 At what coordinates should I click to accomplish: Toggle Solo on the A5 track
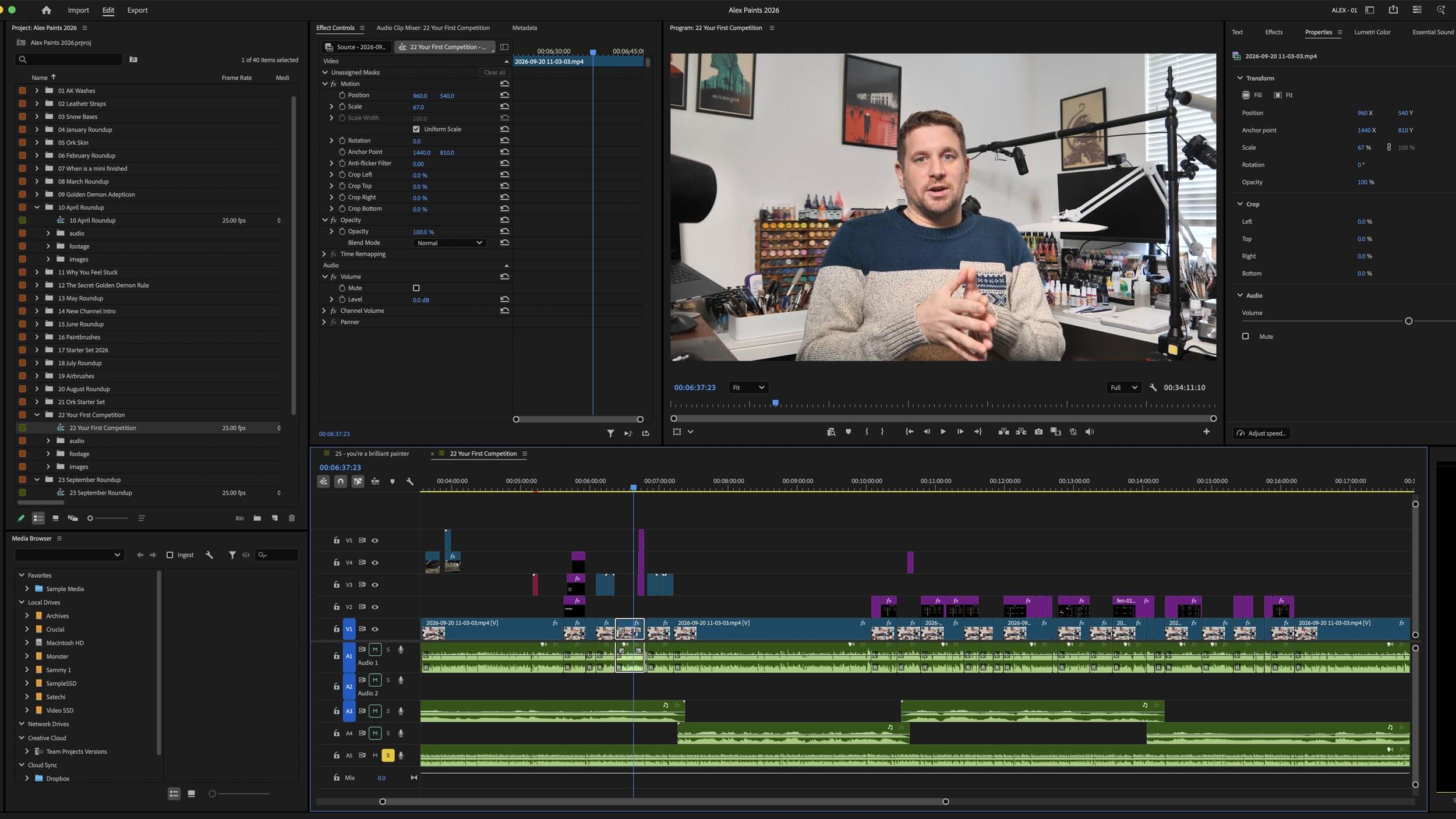(388, 756)
